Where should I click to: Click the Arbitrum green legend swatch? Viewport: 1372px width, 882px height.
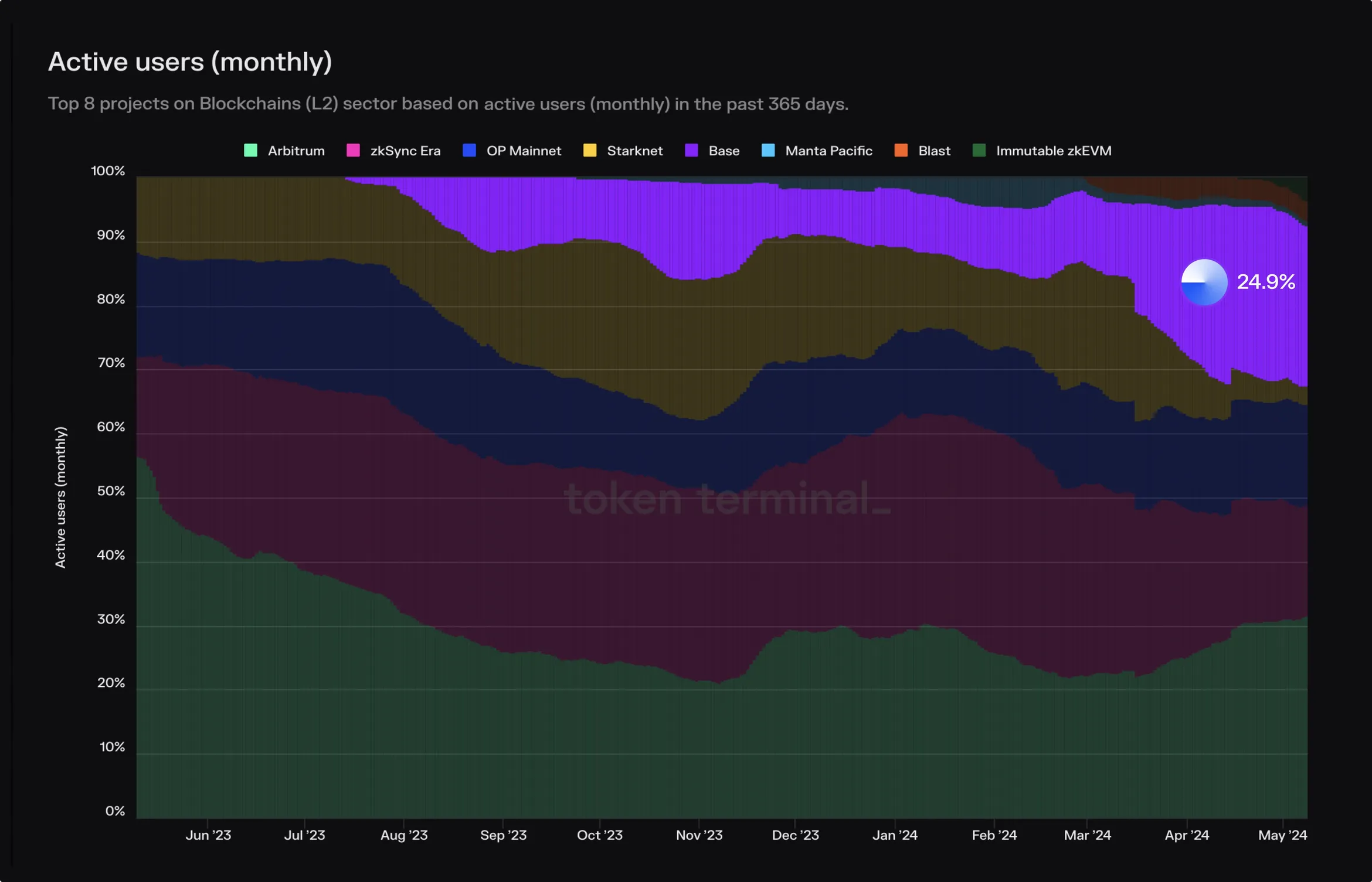point(250,151)
